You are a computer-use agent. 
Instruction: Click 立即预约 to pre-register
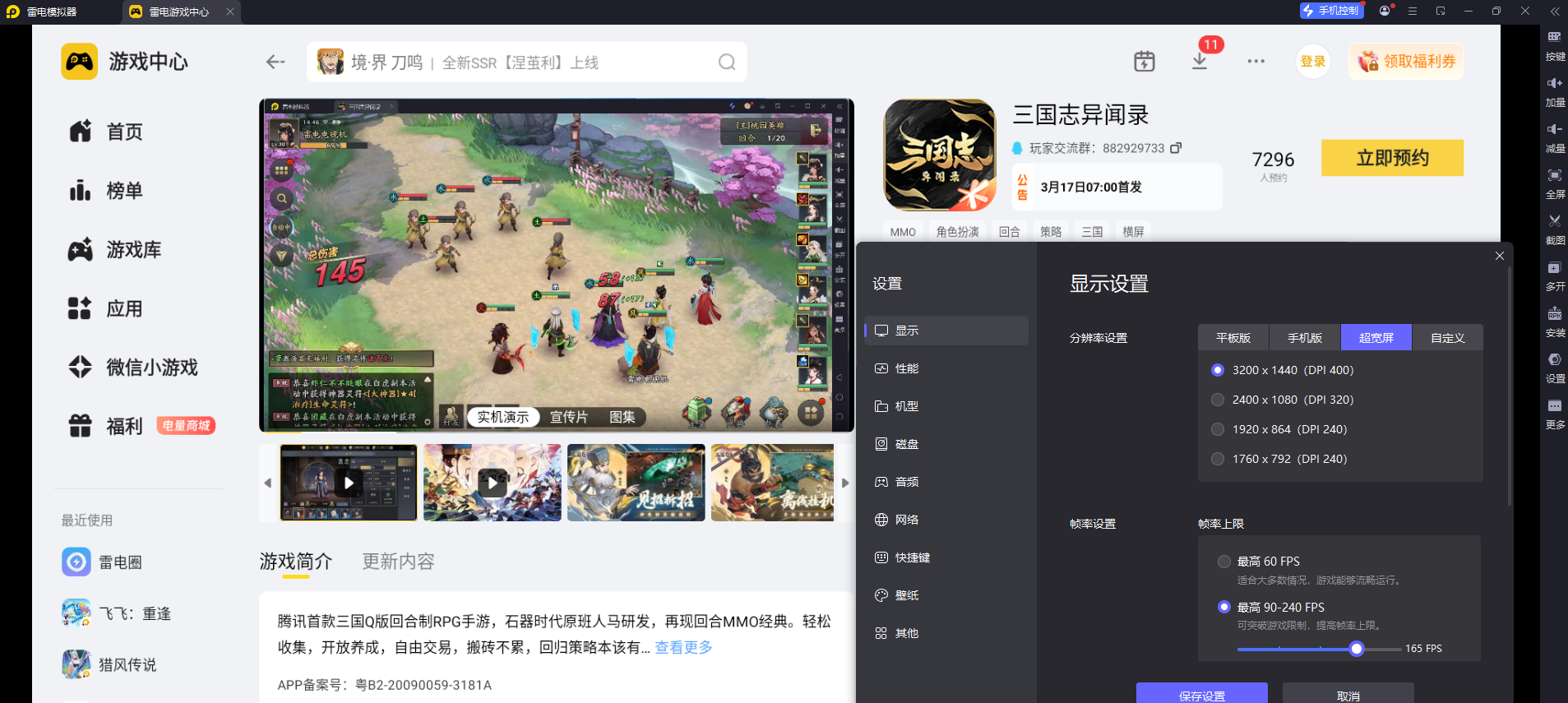point(1393,158)
